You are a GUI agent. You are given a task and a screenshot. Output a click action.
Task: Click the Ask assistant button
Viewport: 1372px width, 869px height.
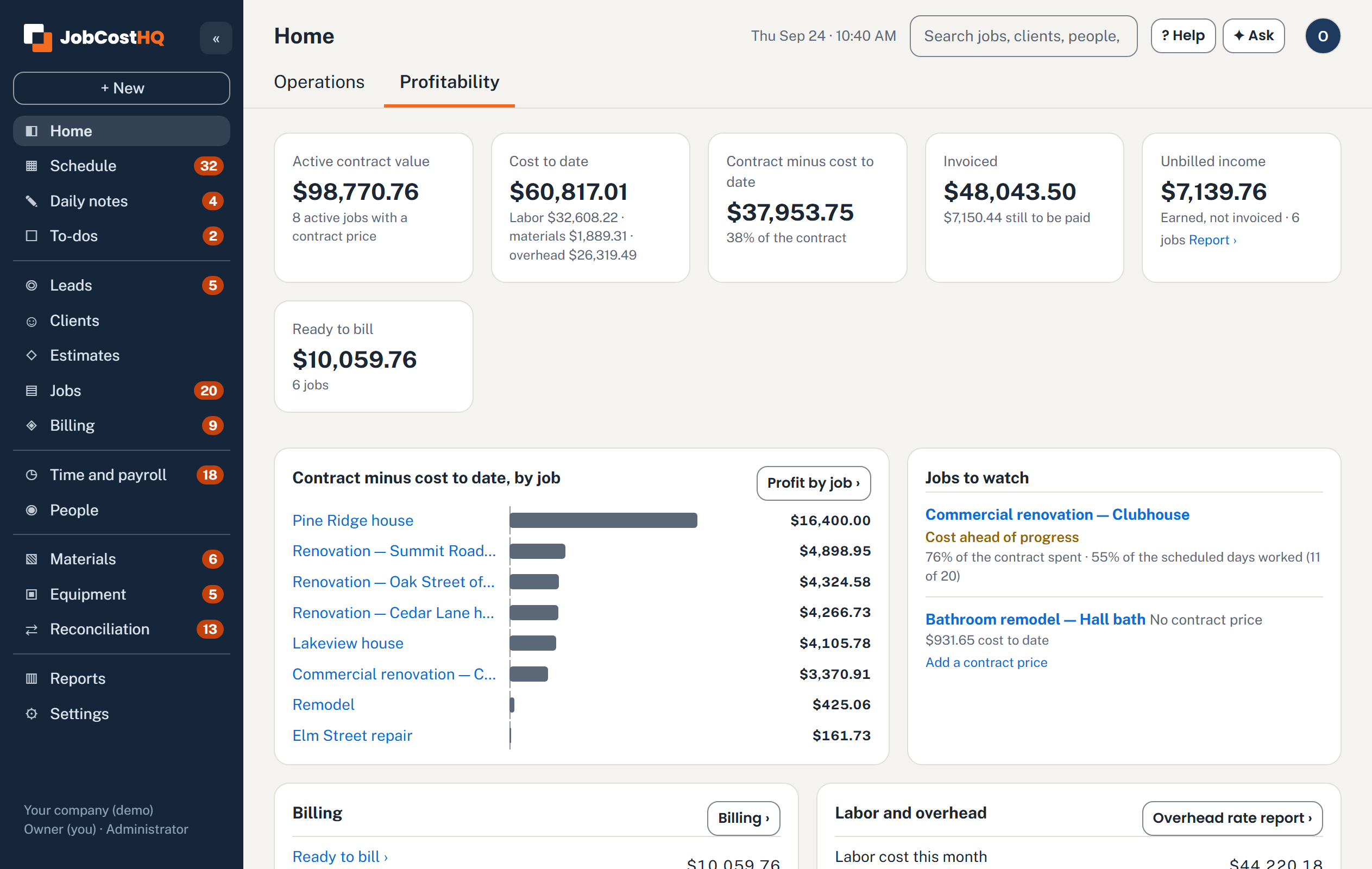pos(1254,36)
